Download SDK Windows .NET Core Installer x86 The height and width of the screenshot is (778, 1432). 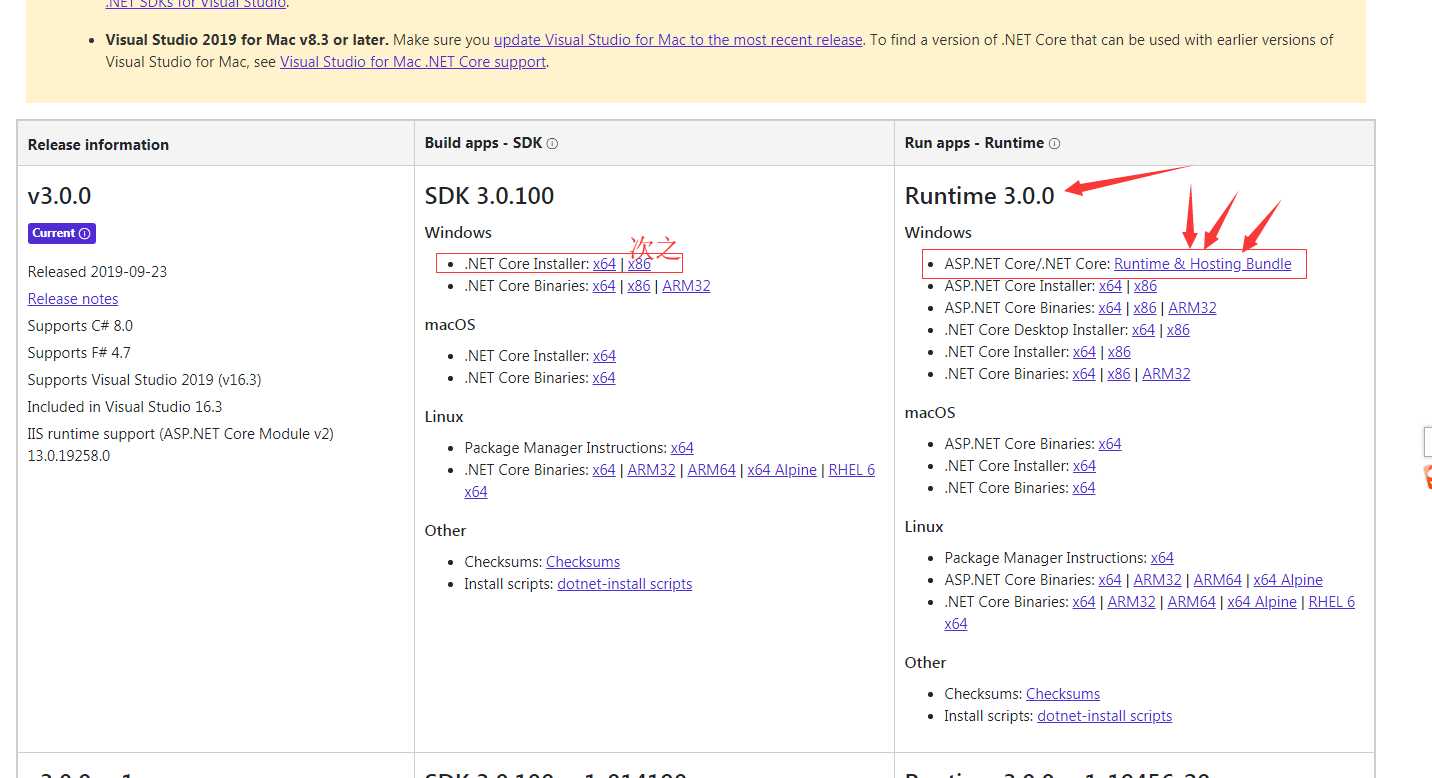[x=639, y=264]
